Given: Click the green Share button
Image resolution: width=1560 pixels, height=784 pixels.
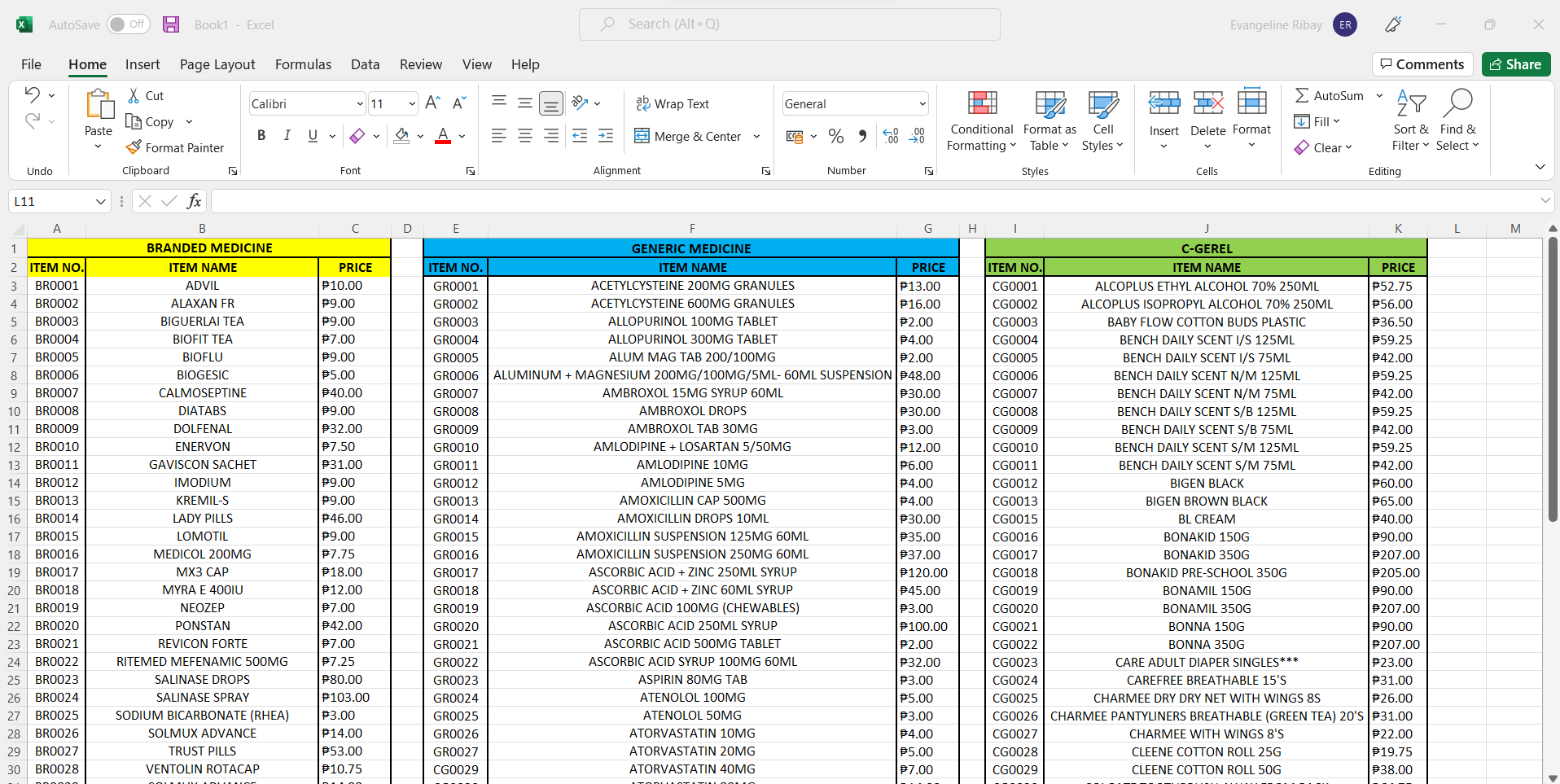Looking at the screenshot, I should click(x=1516, y=64).
